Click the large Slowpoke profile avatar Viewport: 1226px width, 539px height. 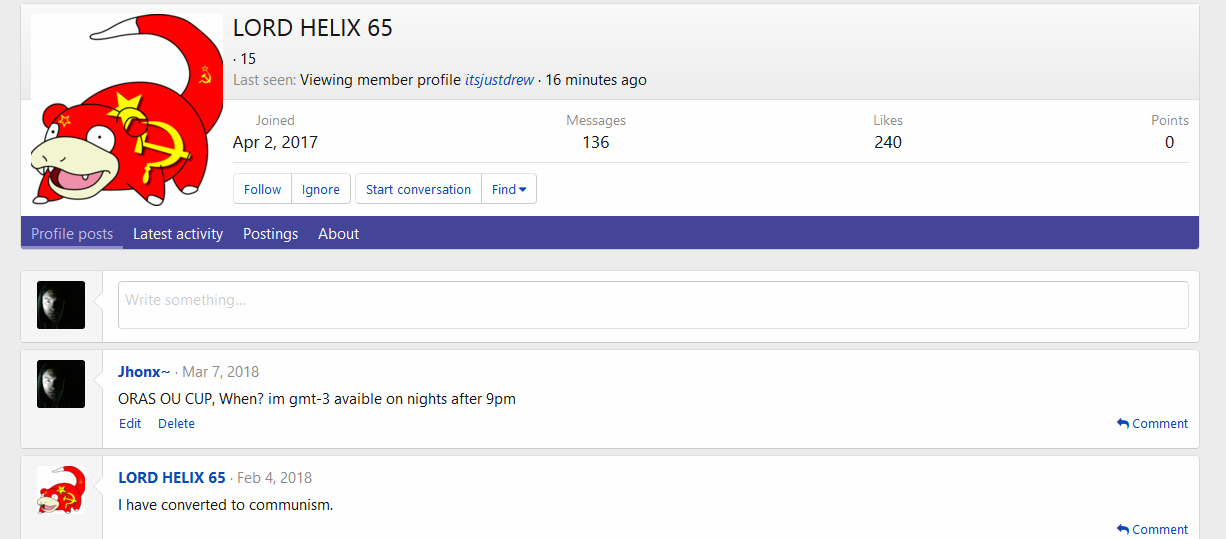(x=127, y=110)
